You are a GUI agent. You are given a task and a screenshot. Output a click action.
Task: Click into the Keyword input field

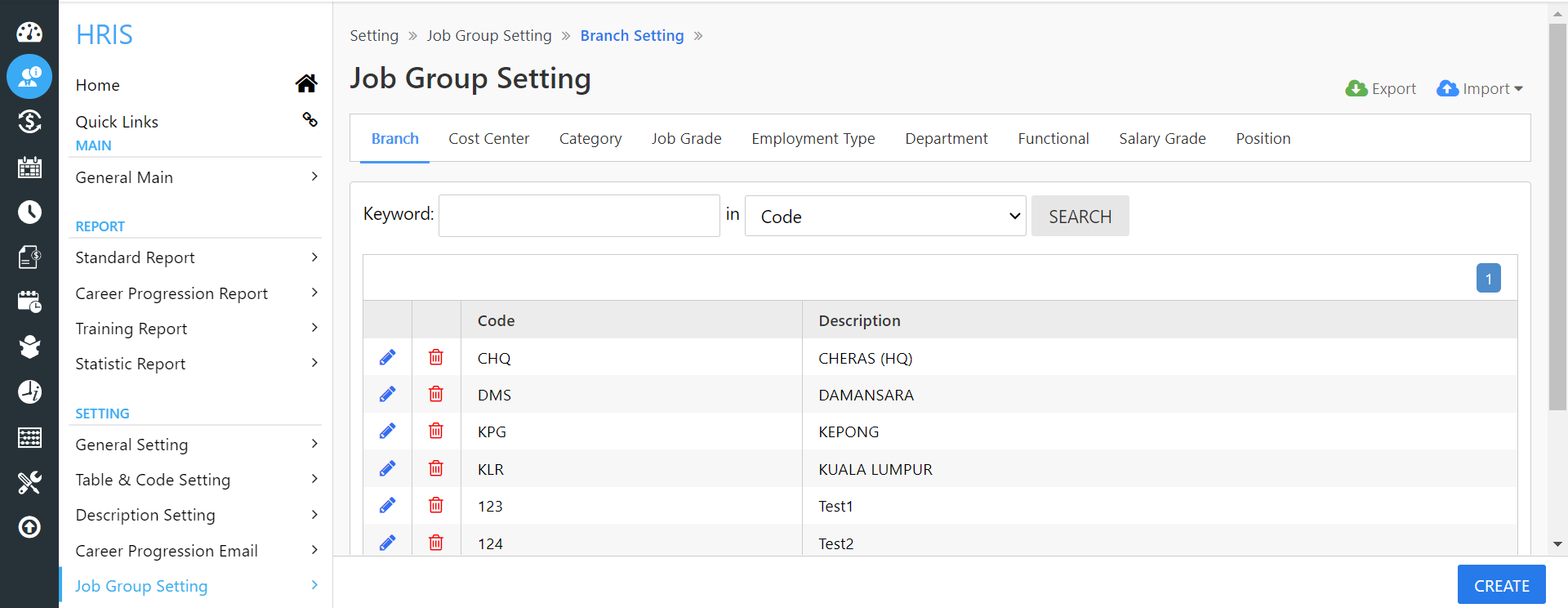click(x=579, y=216)
